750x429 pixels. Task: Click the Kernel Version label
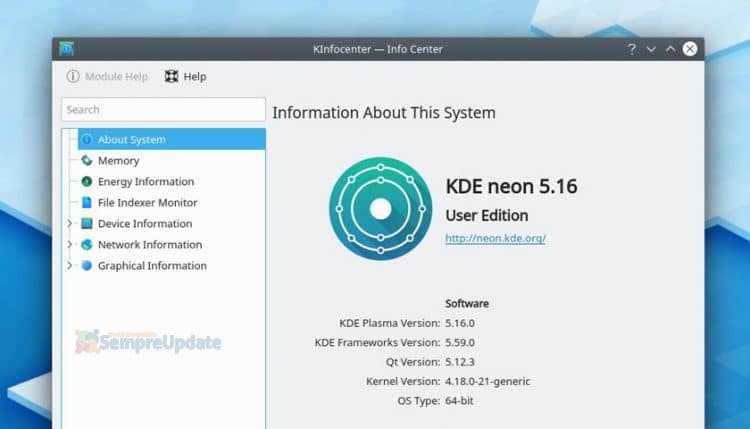pyautogui.click(x=403, y=382)
